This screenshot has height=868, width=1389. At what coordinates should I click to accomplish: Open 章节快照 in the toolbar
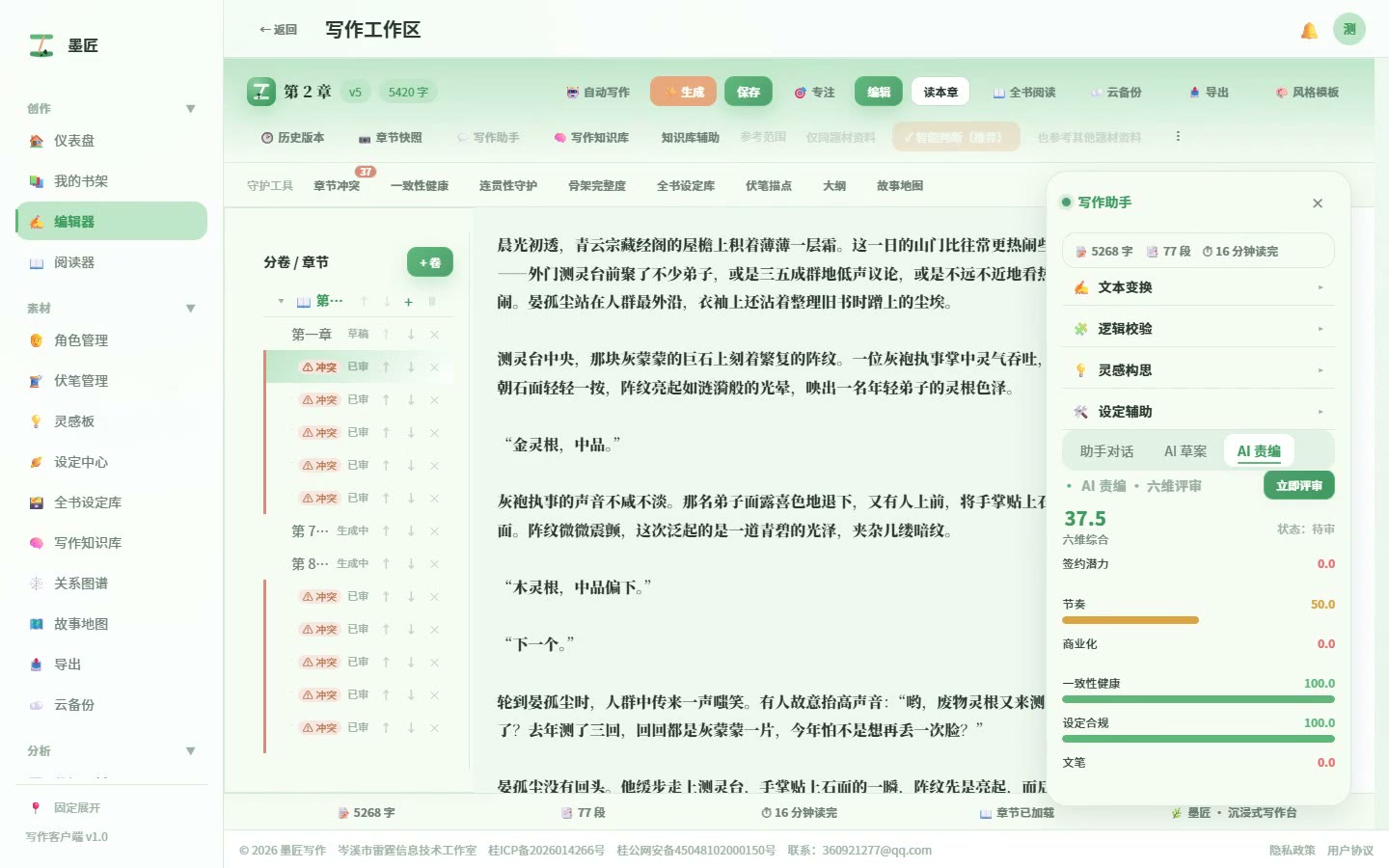pyautogui.click(x=391, y=138)
